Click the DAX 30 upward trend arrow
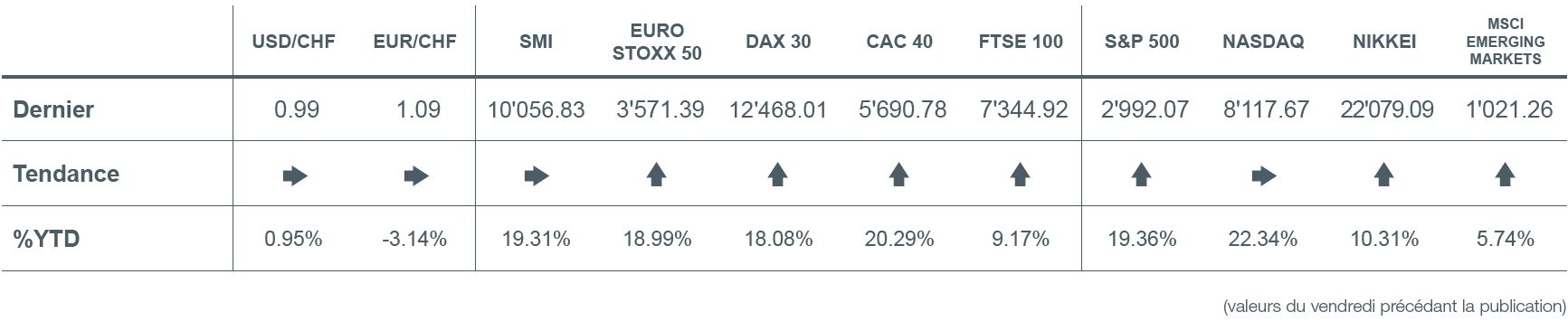The image size is (1568, 331). click(x=778, y=175)
